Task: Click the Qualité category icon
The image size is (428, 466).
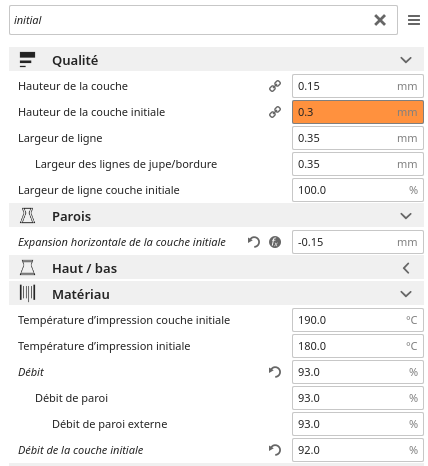Action: coord(27,60)
